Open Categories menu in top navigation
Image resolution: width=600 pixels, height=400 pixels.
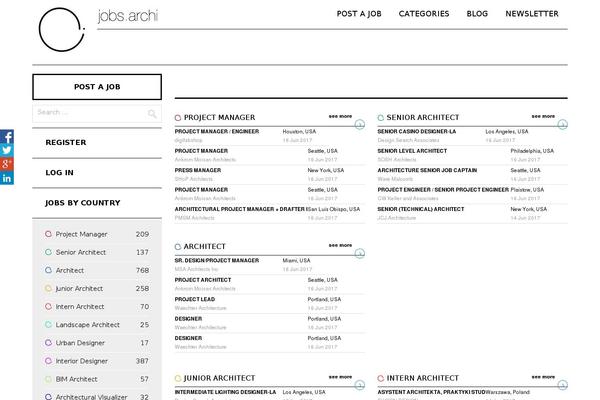(x=424, y=14)
